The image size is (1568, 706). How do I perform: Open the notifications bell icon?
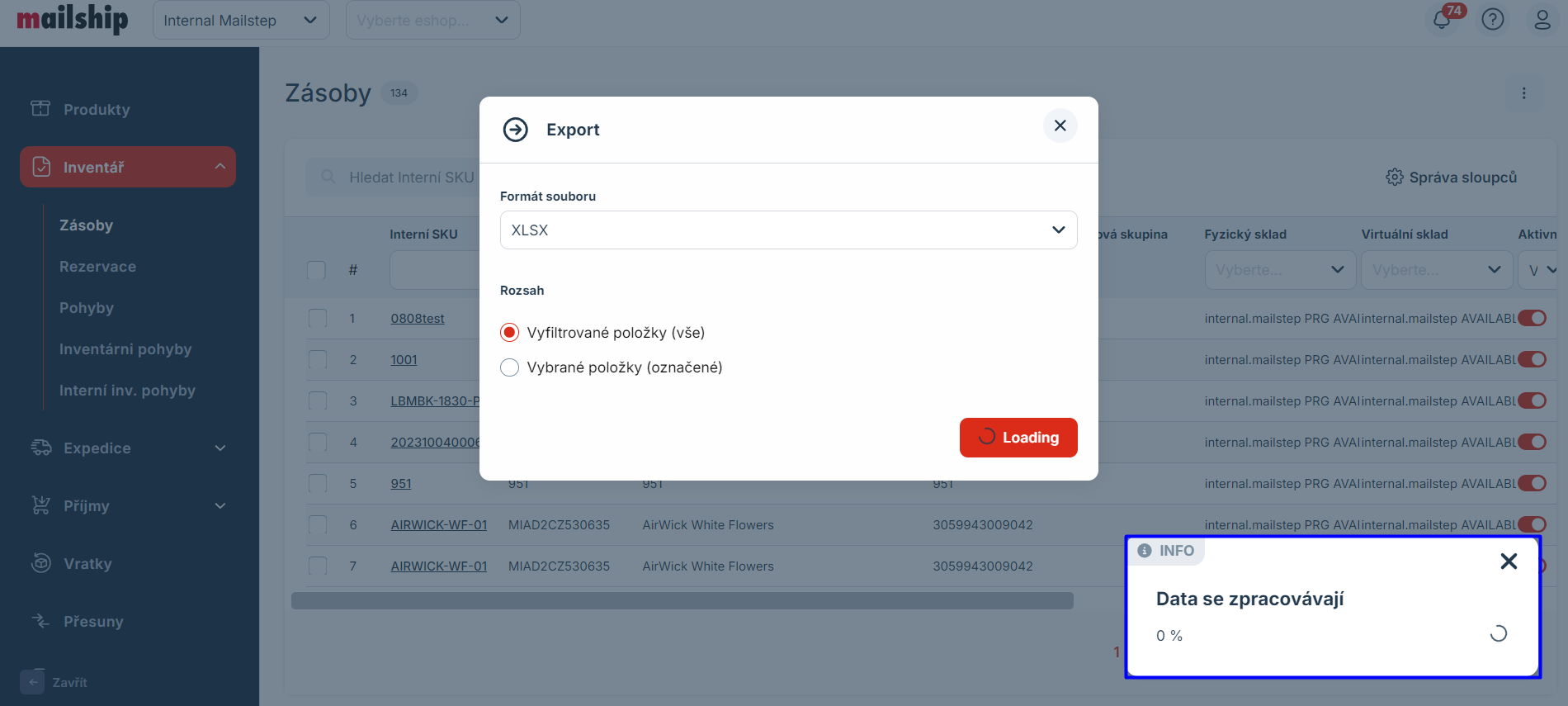coord(1442,20)
